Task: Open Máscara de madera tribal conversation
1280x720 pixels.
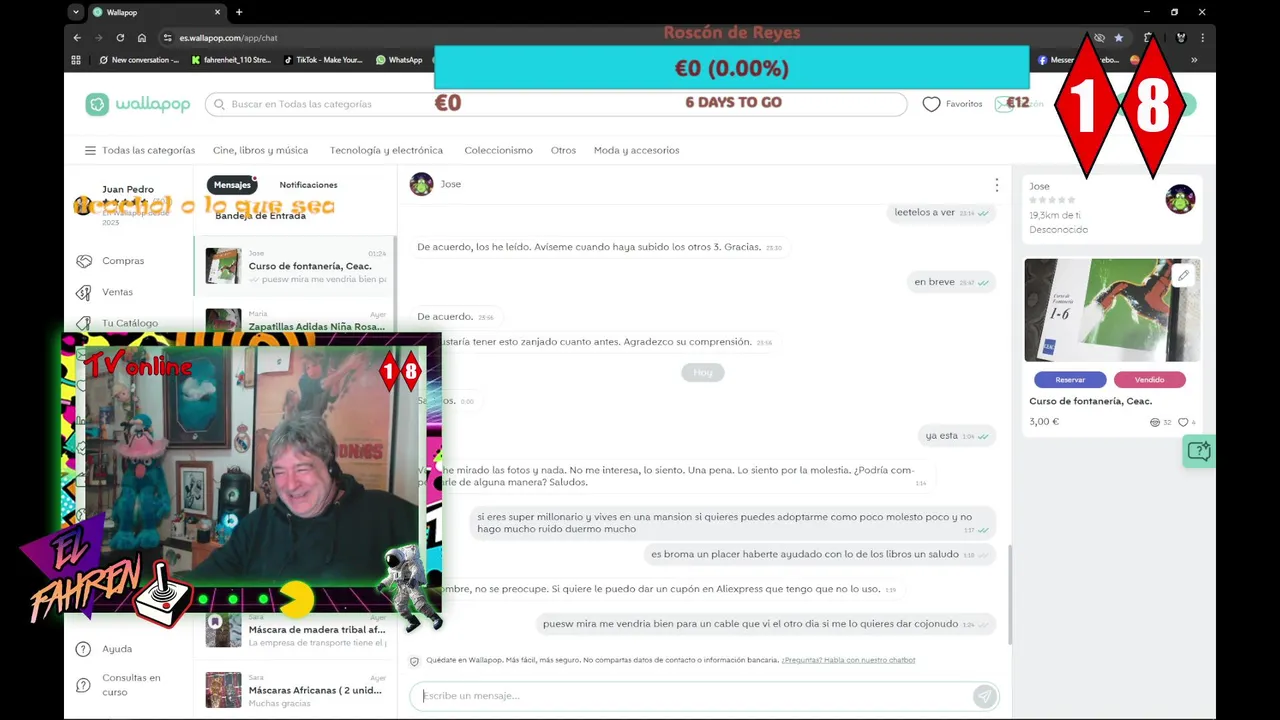Action: pos(294,631)
